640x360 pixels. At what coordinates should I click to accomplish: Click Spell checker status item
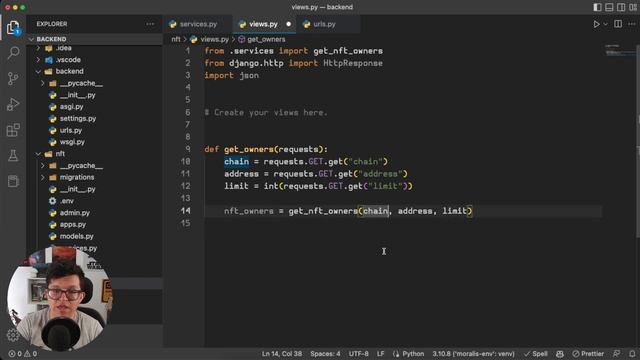coord(536,354)
